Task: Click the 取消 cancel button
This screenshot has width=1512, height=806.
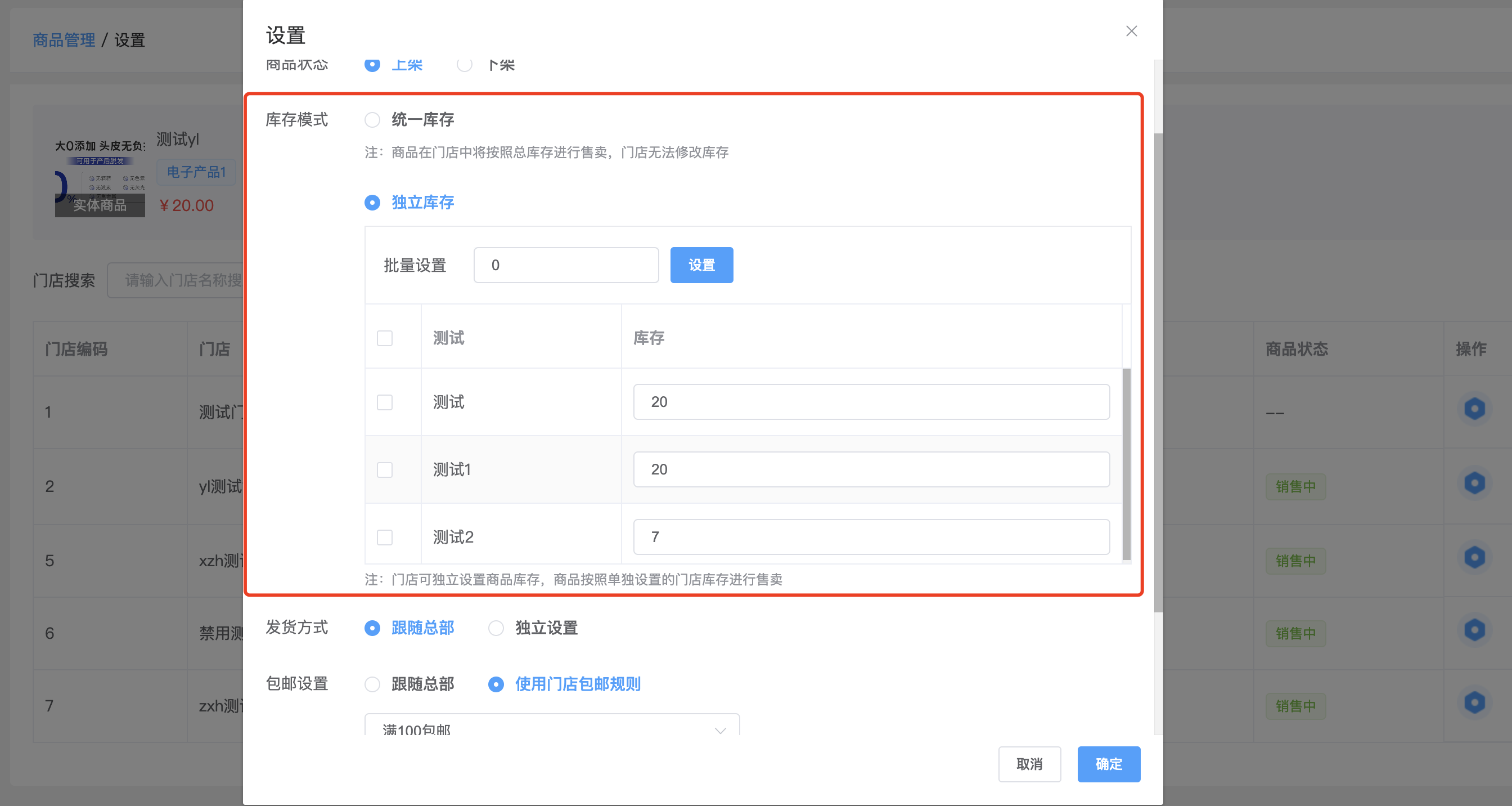Action: tap(1029, 764)
